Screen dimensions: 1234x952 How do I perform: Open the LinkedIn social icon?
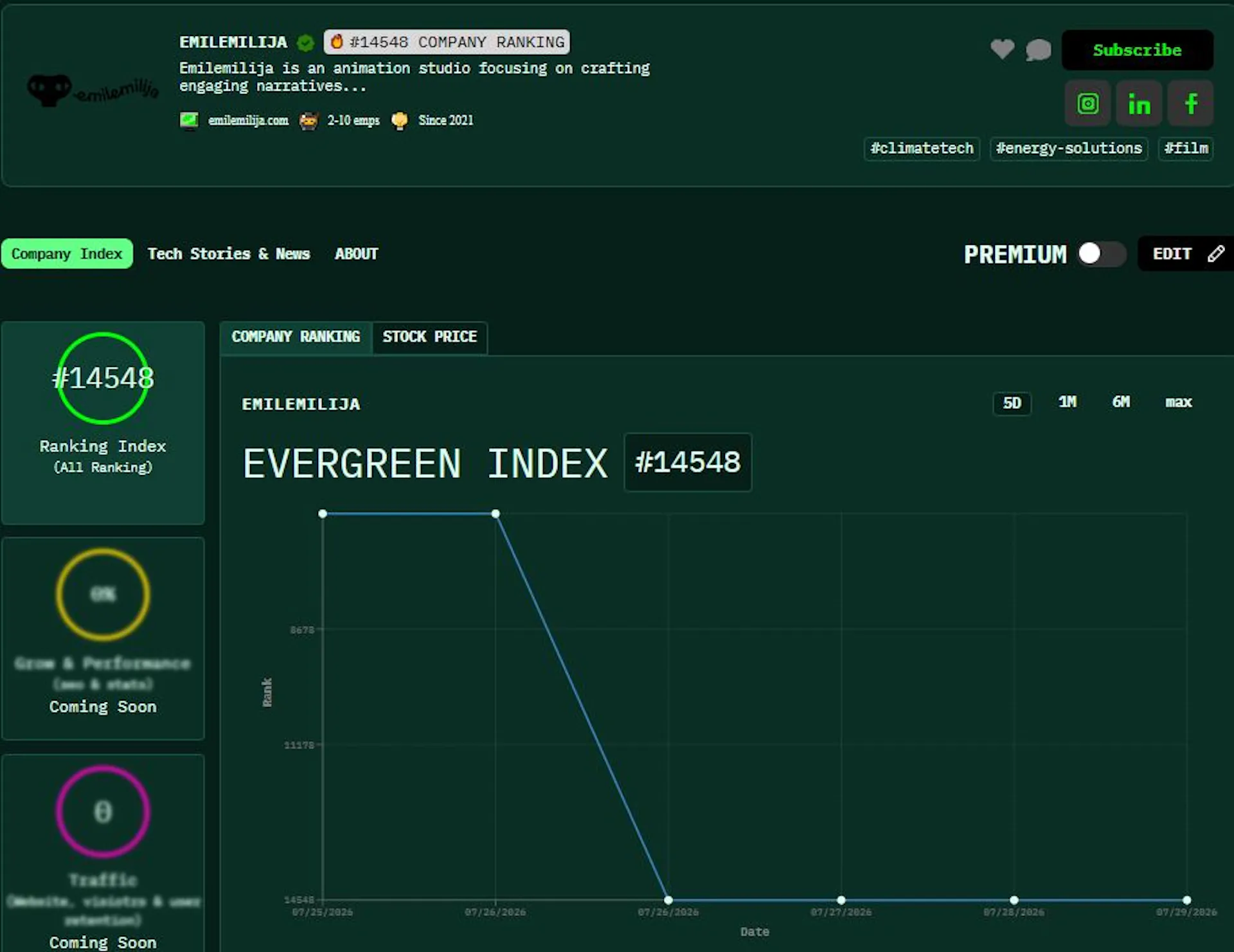tap(1139, 103)
